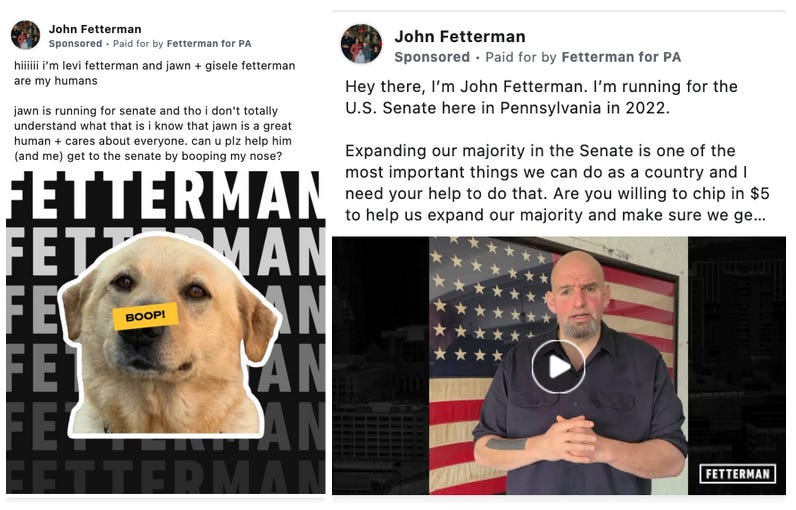
Task: Click the Sponsored label on the right ad
Action: pyautogui.click(x=432, y=57)
